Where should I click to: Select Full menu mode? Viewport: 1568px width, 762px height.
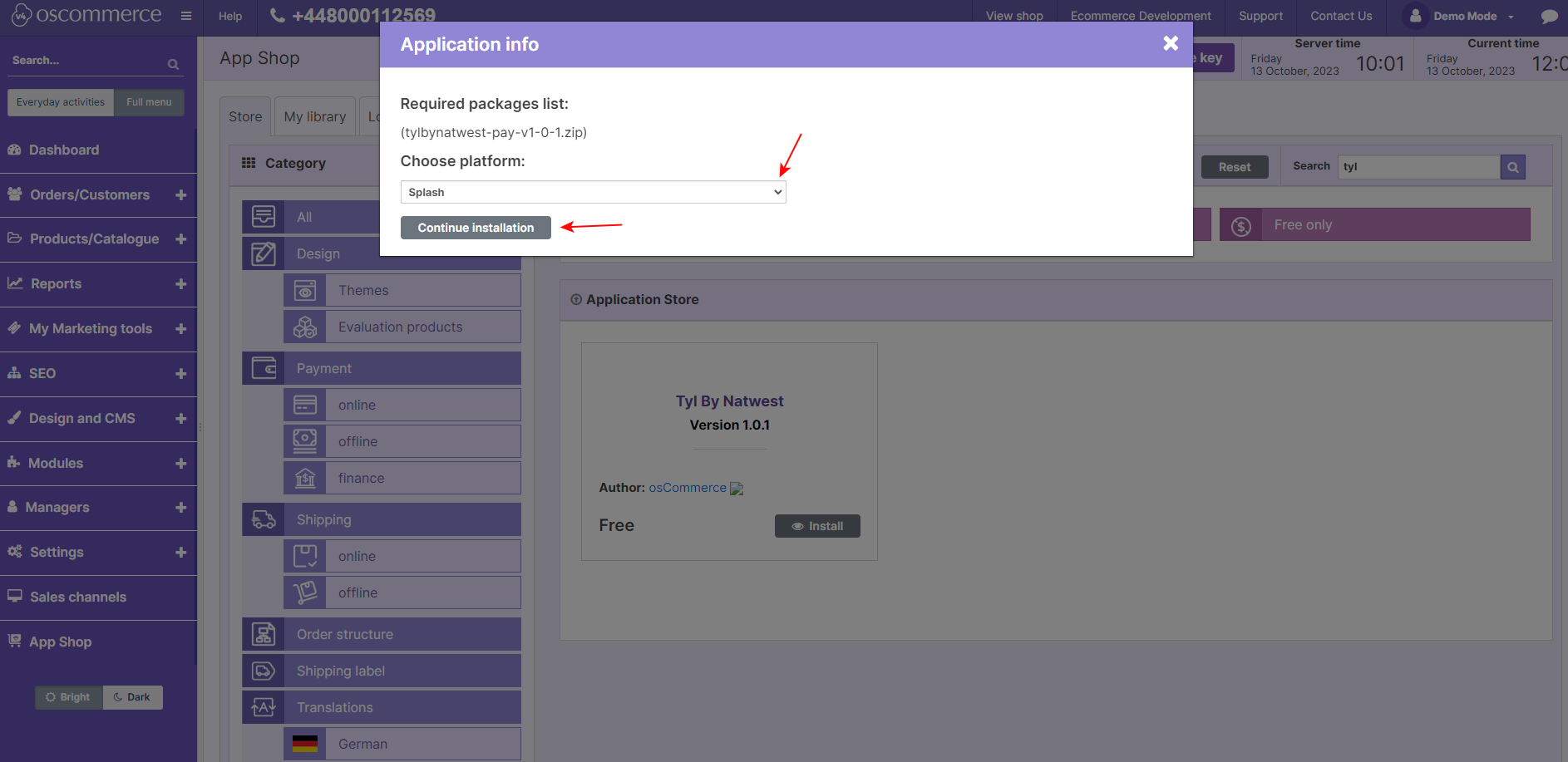149,102
